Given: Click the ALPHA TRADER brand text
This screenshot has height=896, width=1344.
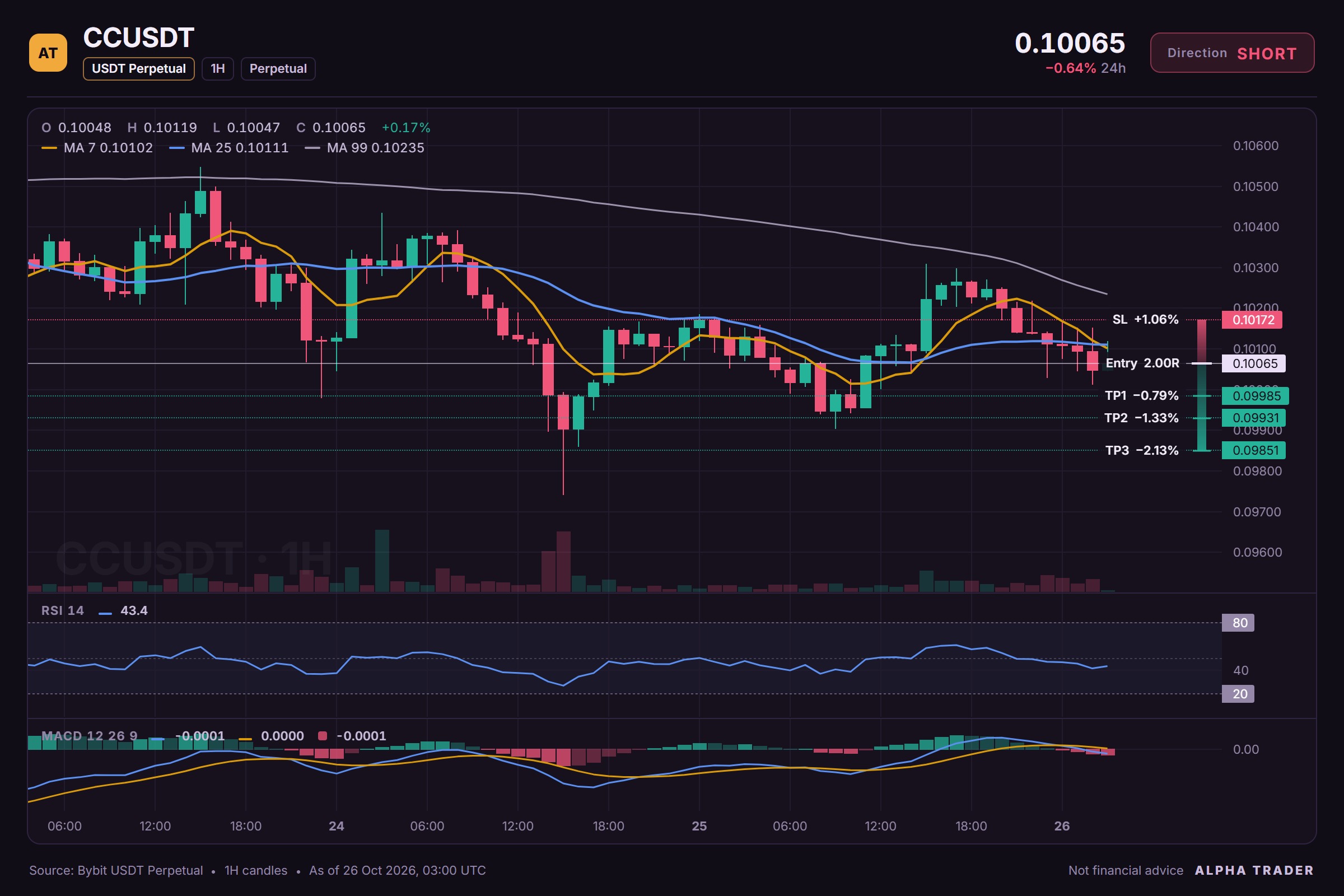Looking at the screenshot, I should point(1254,870).
